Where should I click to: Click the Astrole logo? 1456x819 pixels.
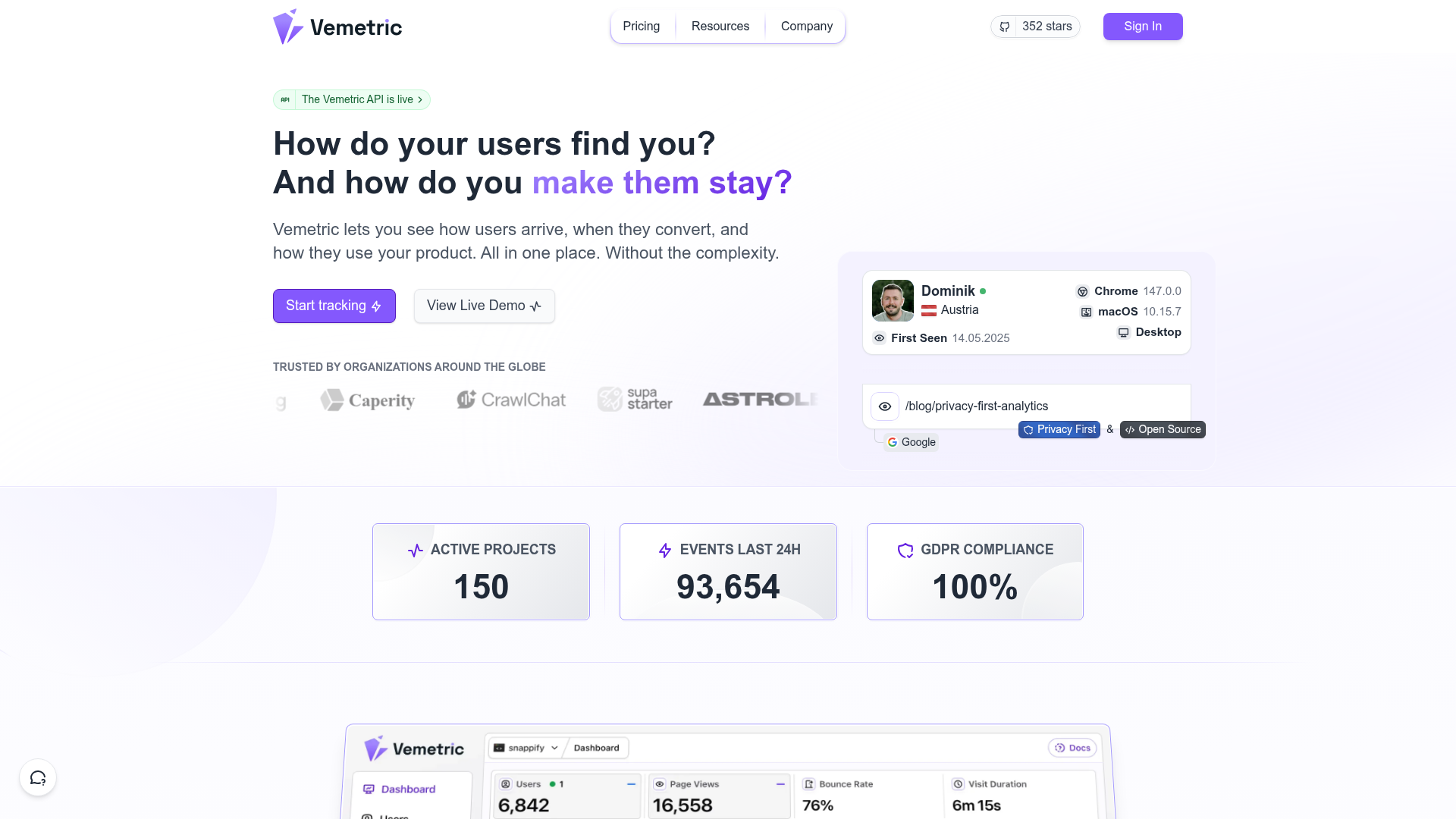click(760, 399)
